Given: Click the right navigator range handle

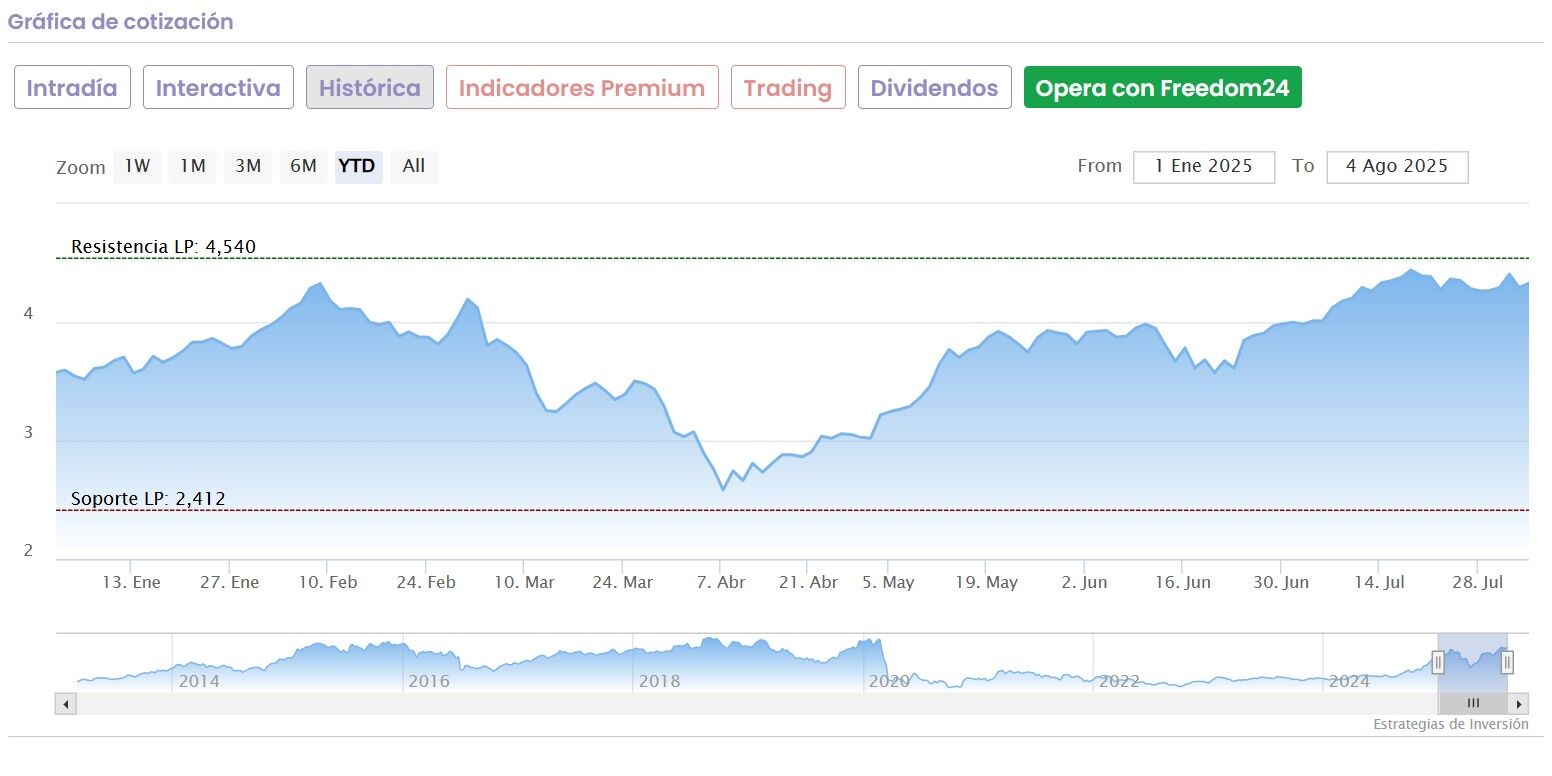Looking at the screenshot, I should pos(1507,662).
